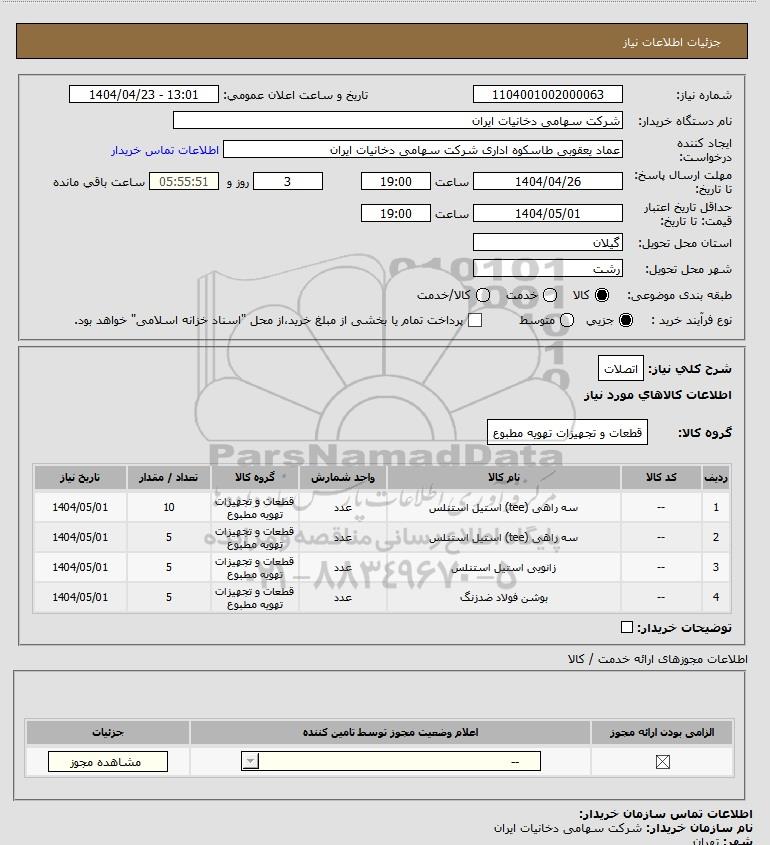770x845 pixels.
Task: Click the اعلام وضعیت مجوز توسط تامین کننده header
Action: (x=390, y=732)
